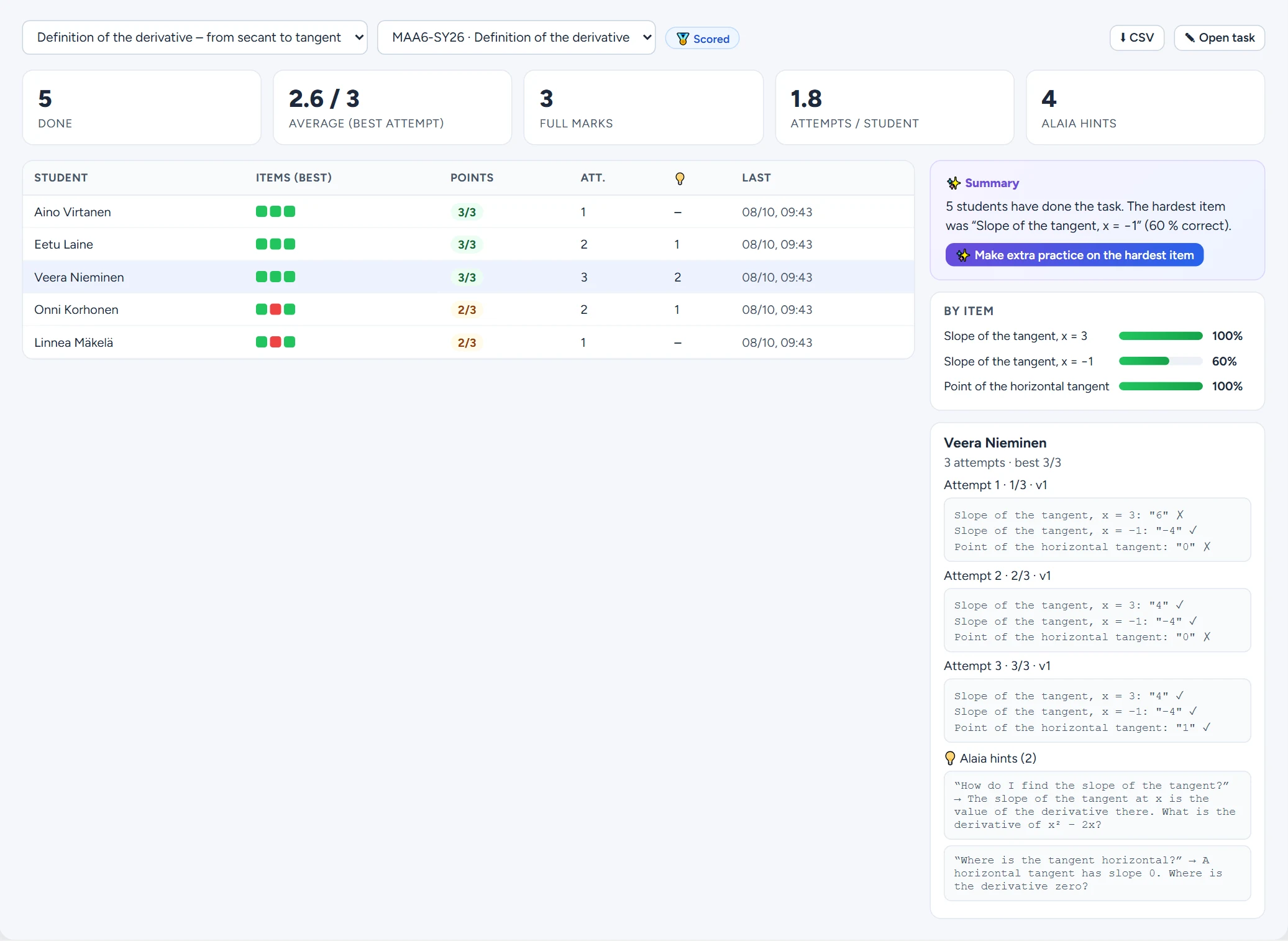Click the STUDENT column header
The height and width of the screenshot is (941, 1288).
61,178
